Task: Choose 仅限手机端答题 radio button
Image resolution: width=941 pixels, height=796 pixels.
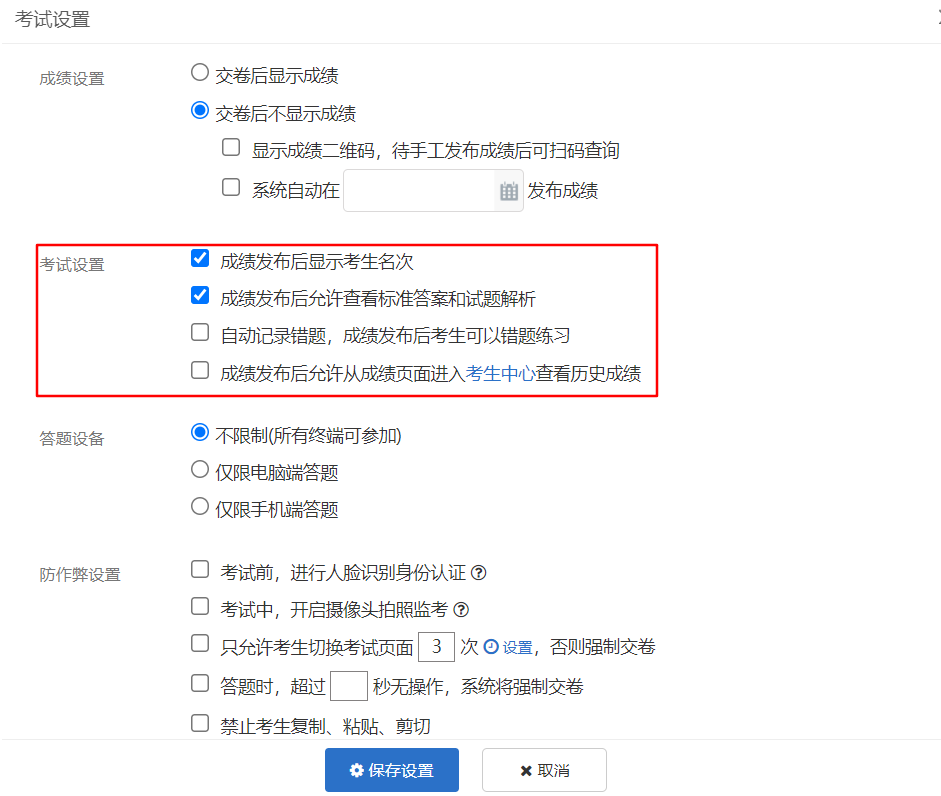Action: pyautogui.click(x=200, y=507)
